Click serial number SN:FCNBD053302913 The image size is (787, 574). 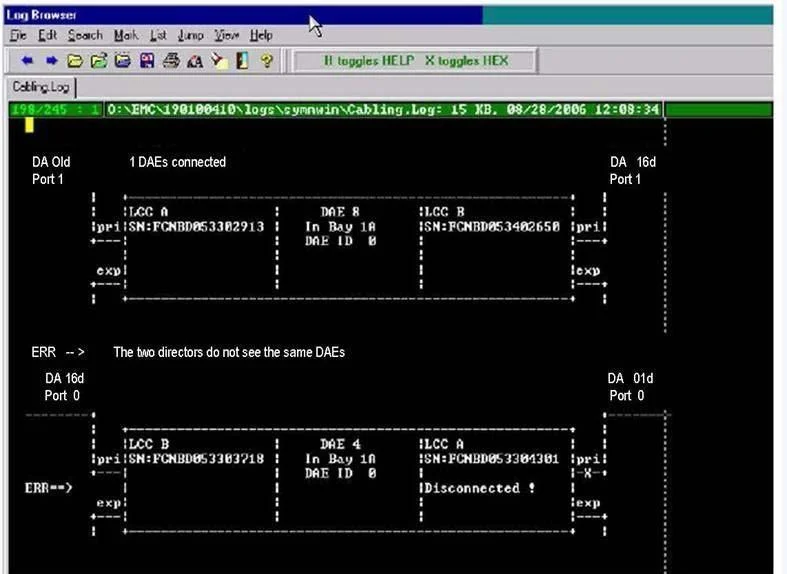196,227
